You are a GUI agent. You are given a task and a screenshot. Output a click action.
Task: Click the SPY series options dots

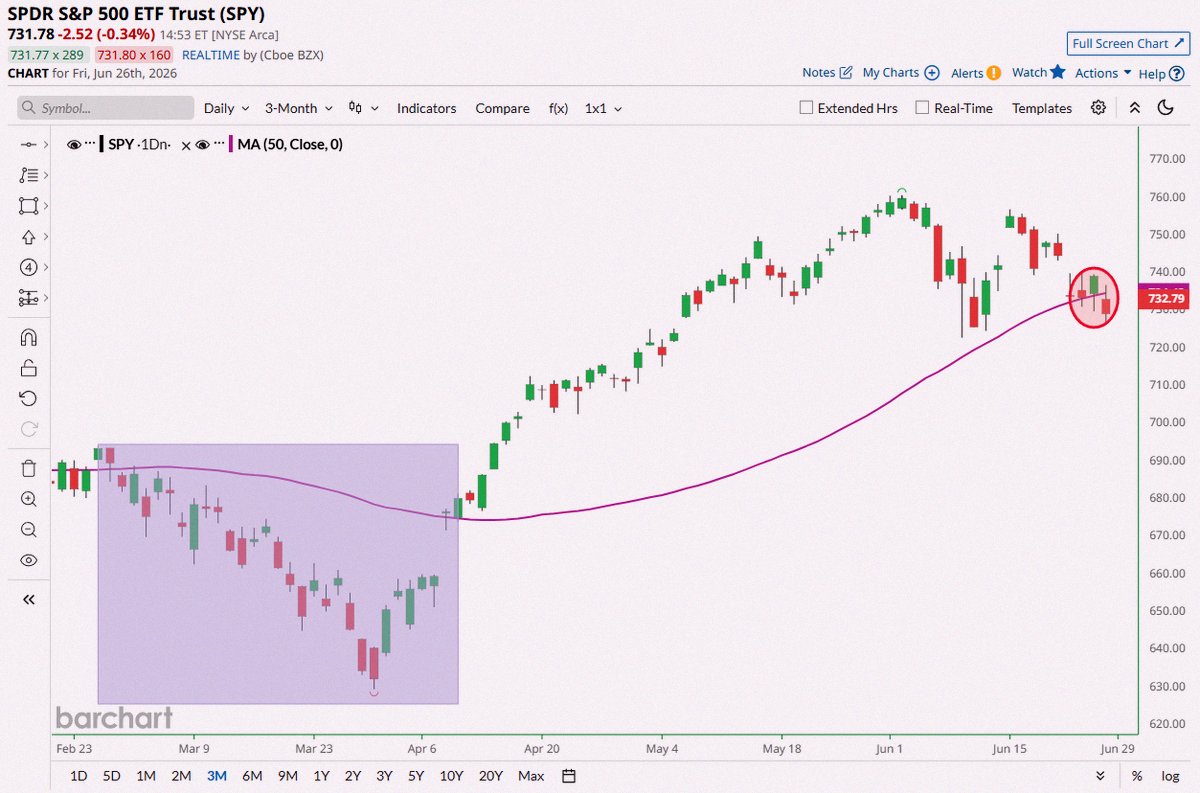tap(91, 145)
